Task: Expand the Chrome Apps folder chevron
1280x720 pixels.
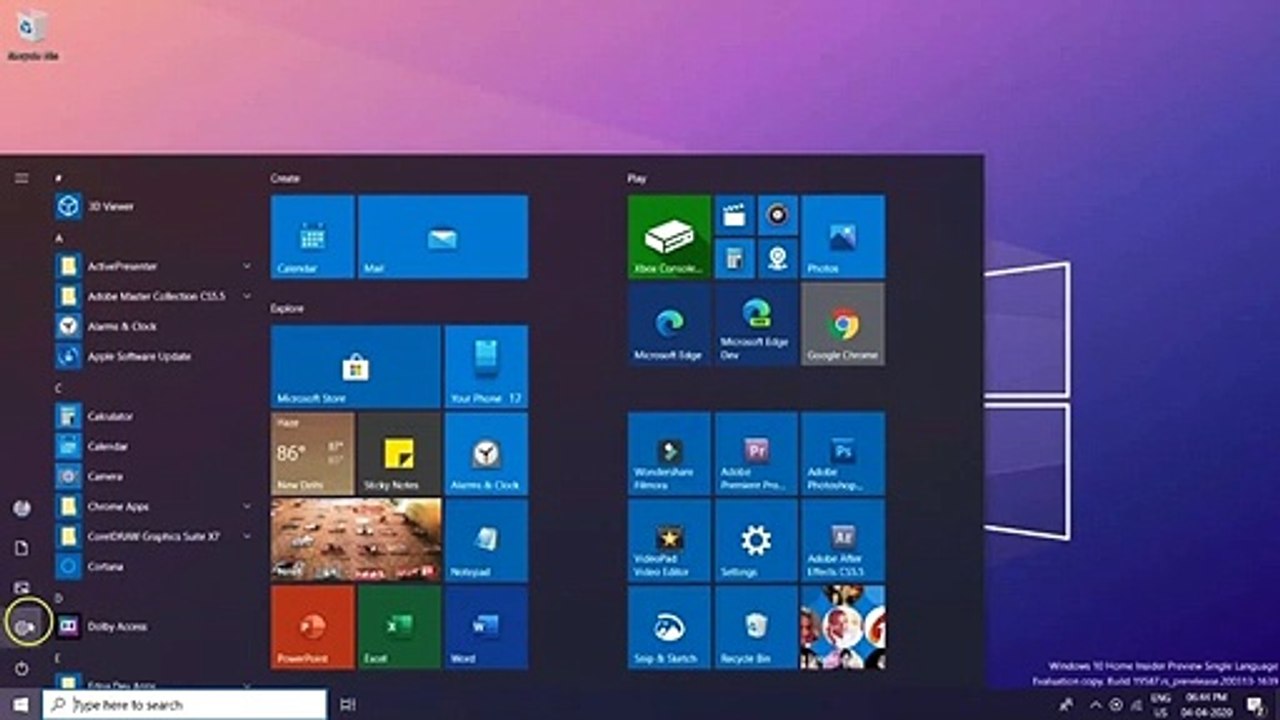Action: pyautogui.click(x=246, y=506)
